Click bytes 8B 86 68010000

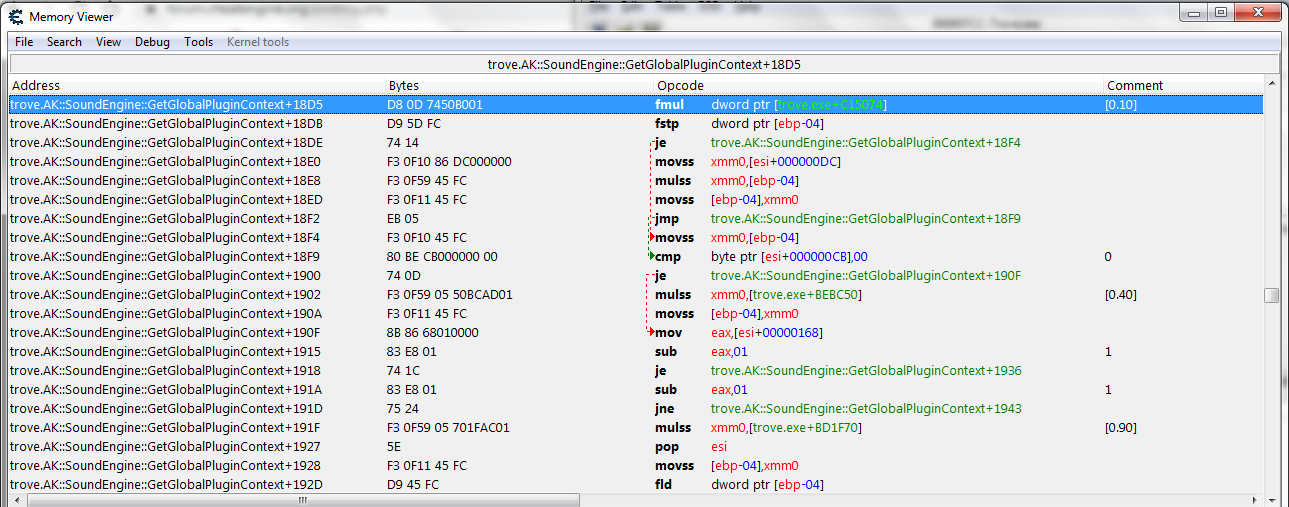(x=433, y=332)
